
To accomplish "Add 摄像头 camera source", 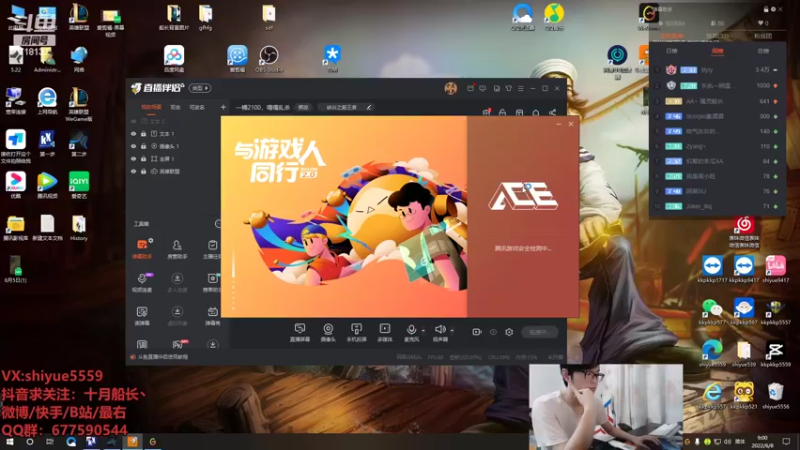I will (x=328, y=332).
